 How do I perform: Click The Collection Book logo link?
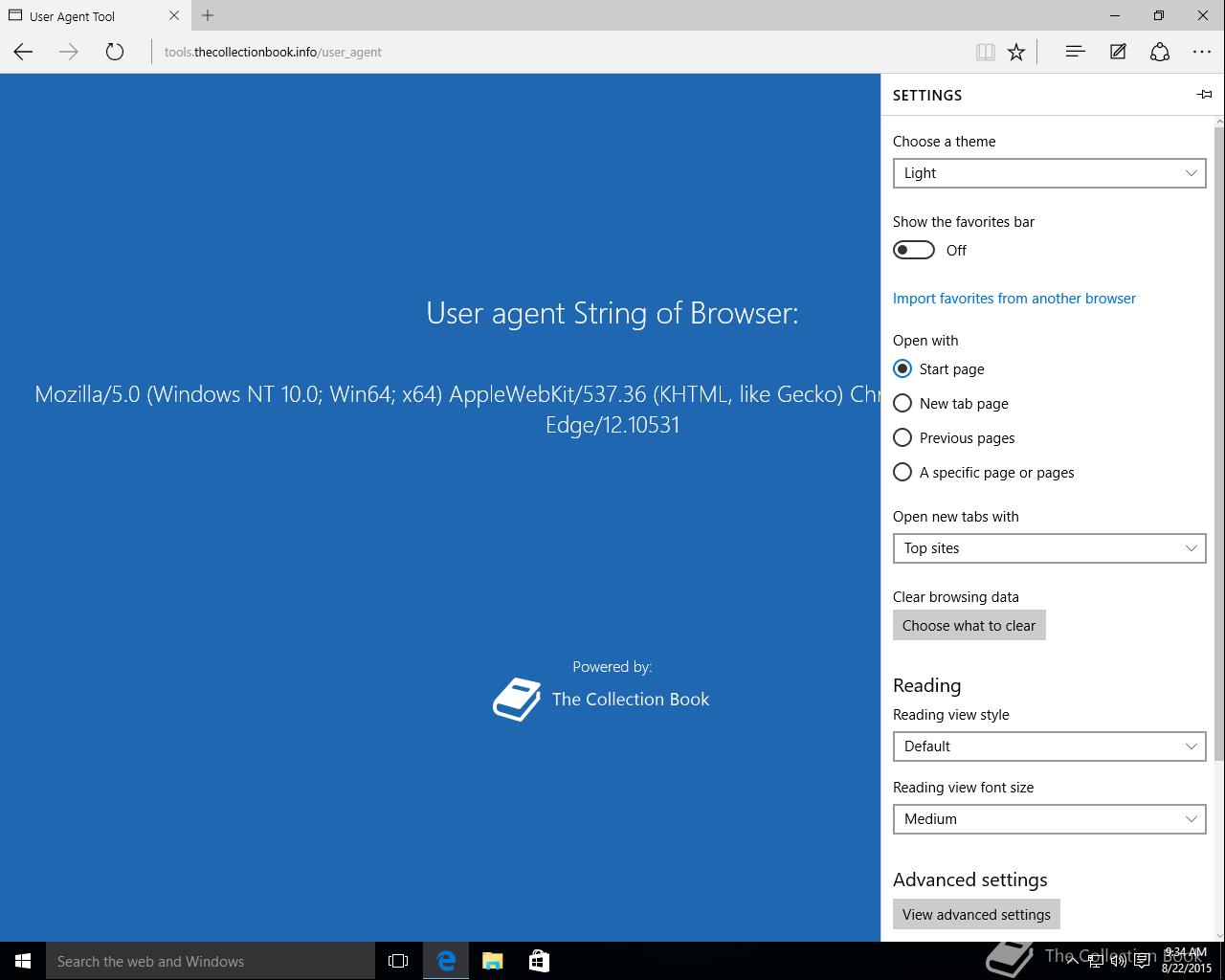point(601,700)
